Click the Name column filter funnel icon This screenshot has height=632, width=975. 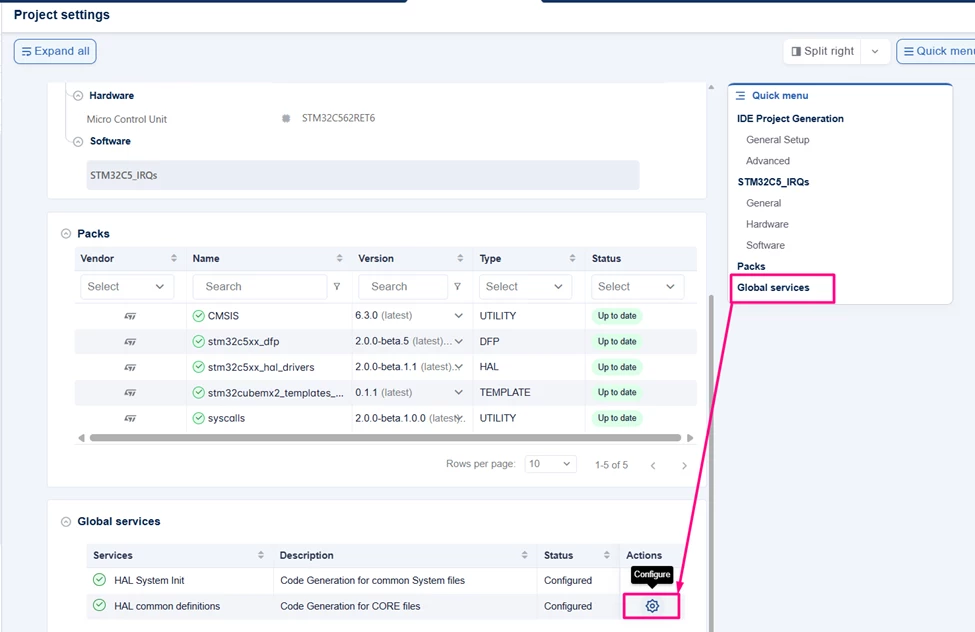[x=337, y=287]
